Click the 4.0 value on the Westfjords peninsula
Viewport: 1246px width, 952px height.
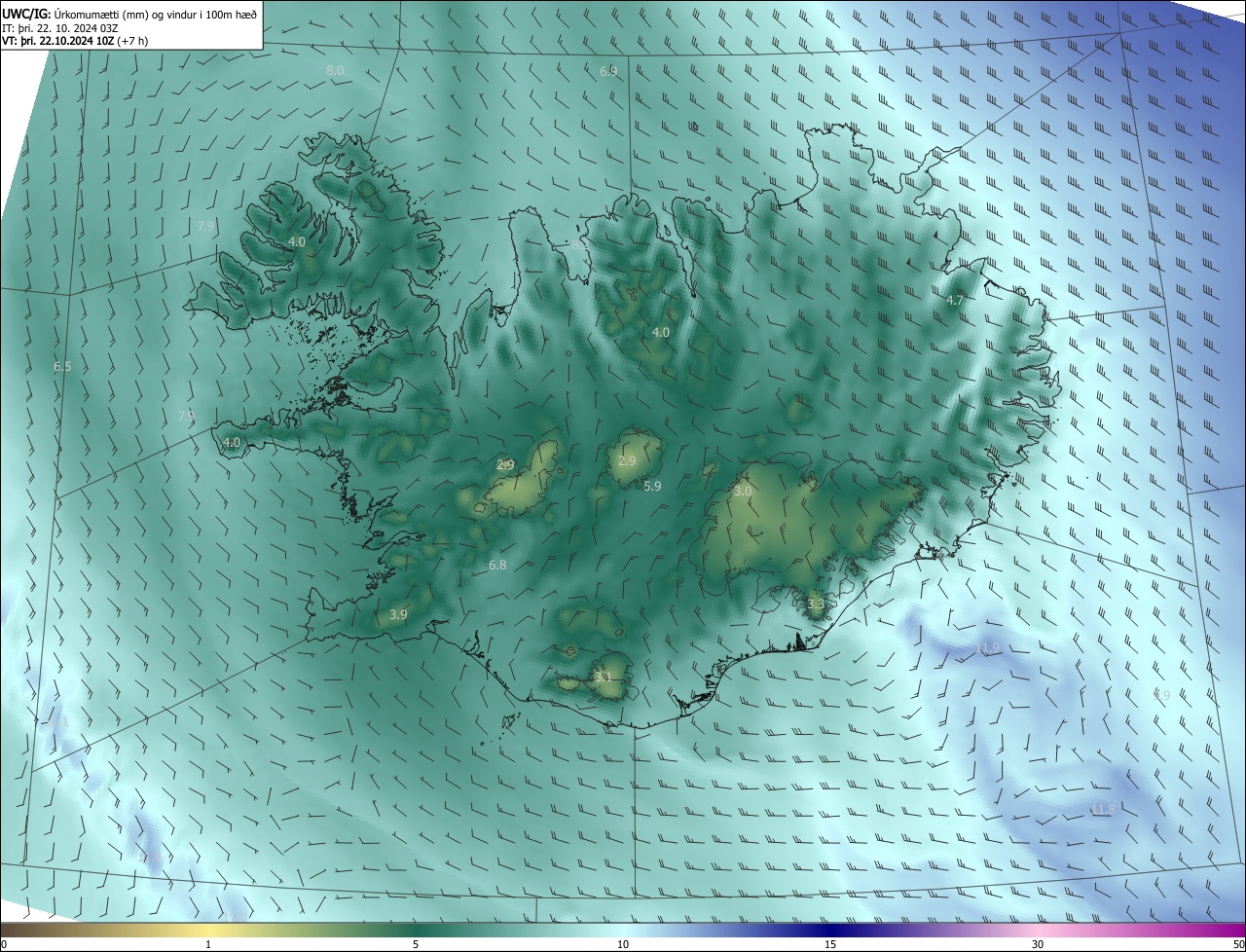click(x=297, y=241)
